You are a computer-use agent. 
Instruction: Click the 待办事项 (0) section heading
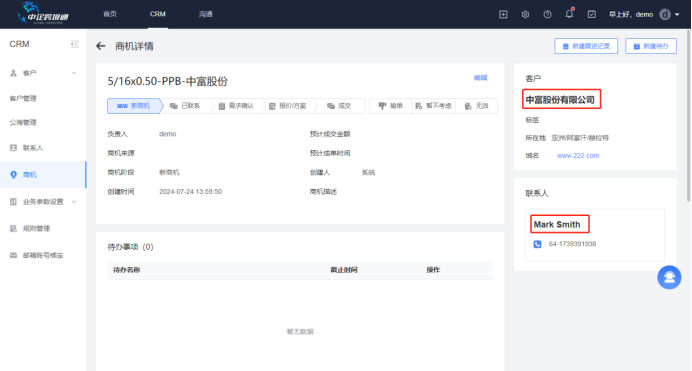click(130, 247)
